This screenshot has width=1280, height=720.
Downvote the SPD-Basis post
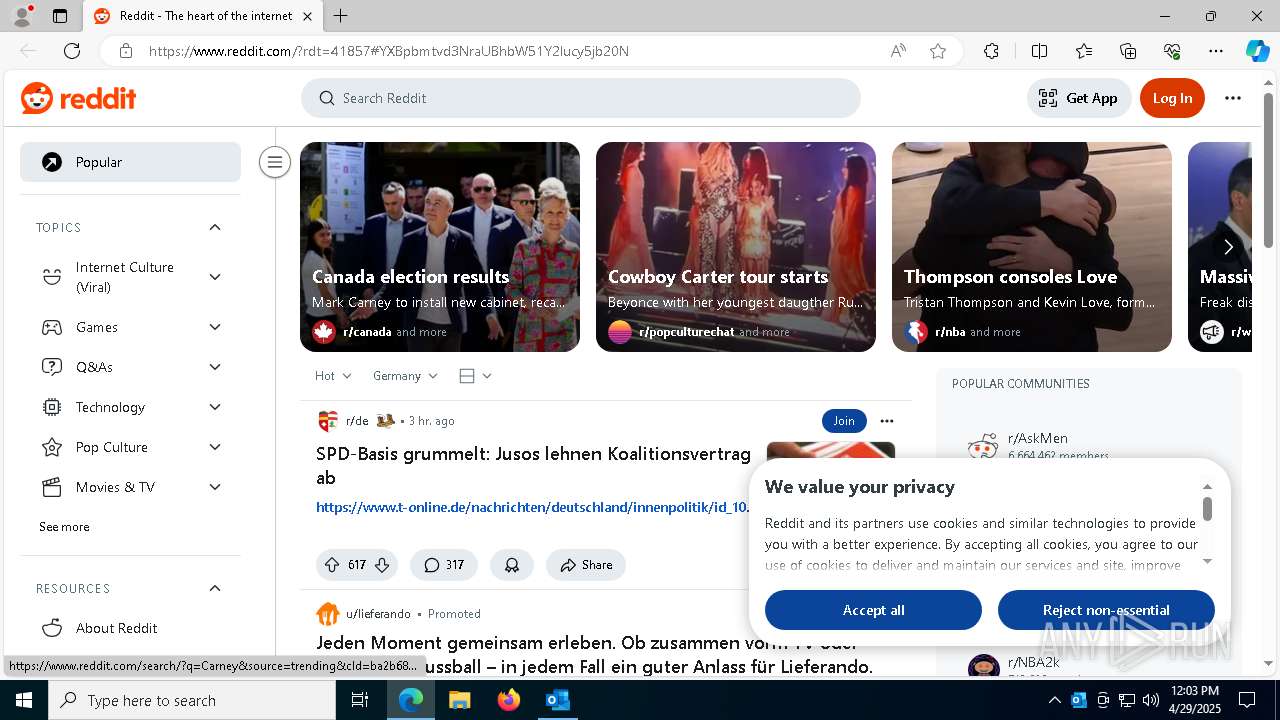tap(382, 565)
